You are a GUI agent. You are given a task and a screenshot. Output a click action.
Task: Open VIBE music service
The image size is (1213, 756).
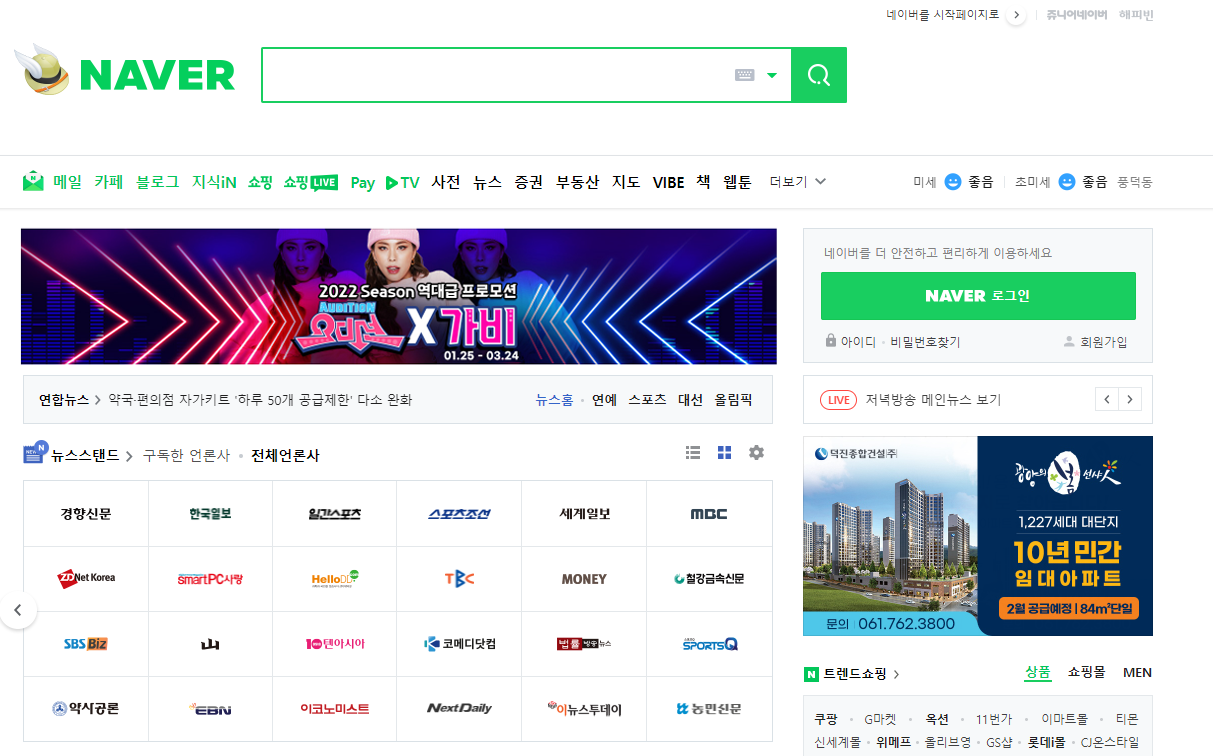click(x=669, y=182)
